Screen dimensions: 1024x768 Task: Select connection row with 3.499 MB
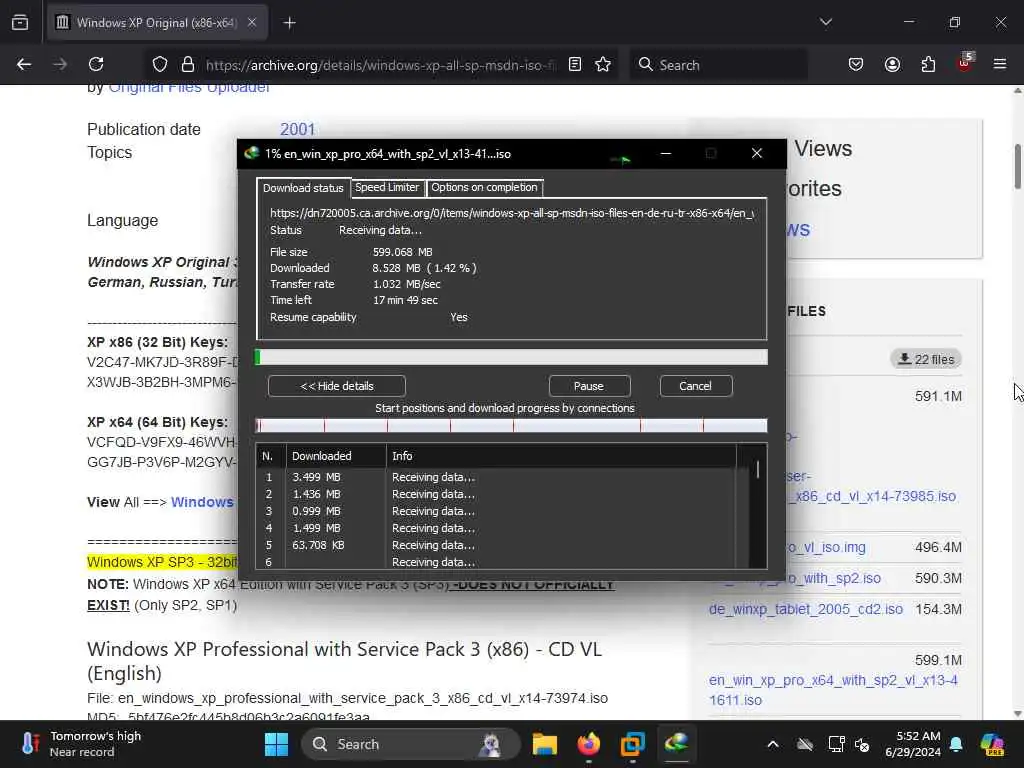tap(496, 477)
